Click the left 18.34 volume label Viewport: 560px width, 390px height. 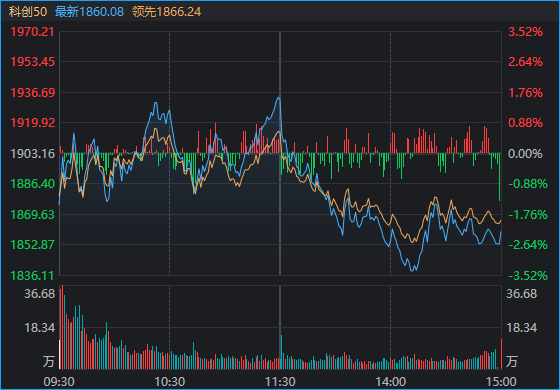coord(40,328)
